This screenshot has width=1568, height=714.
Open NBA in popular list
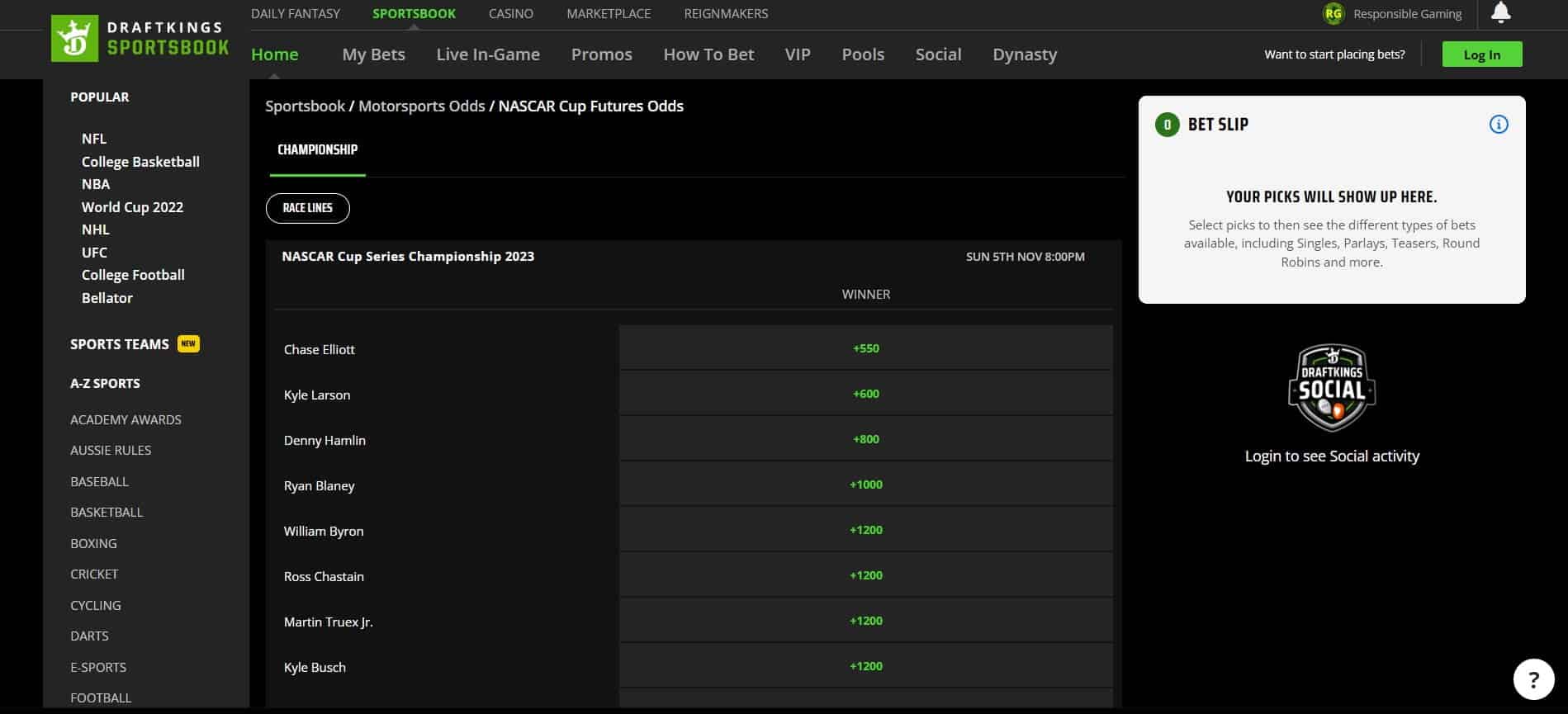96,184
